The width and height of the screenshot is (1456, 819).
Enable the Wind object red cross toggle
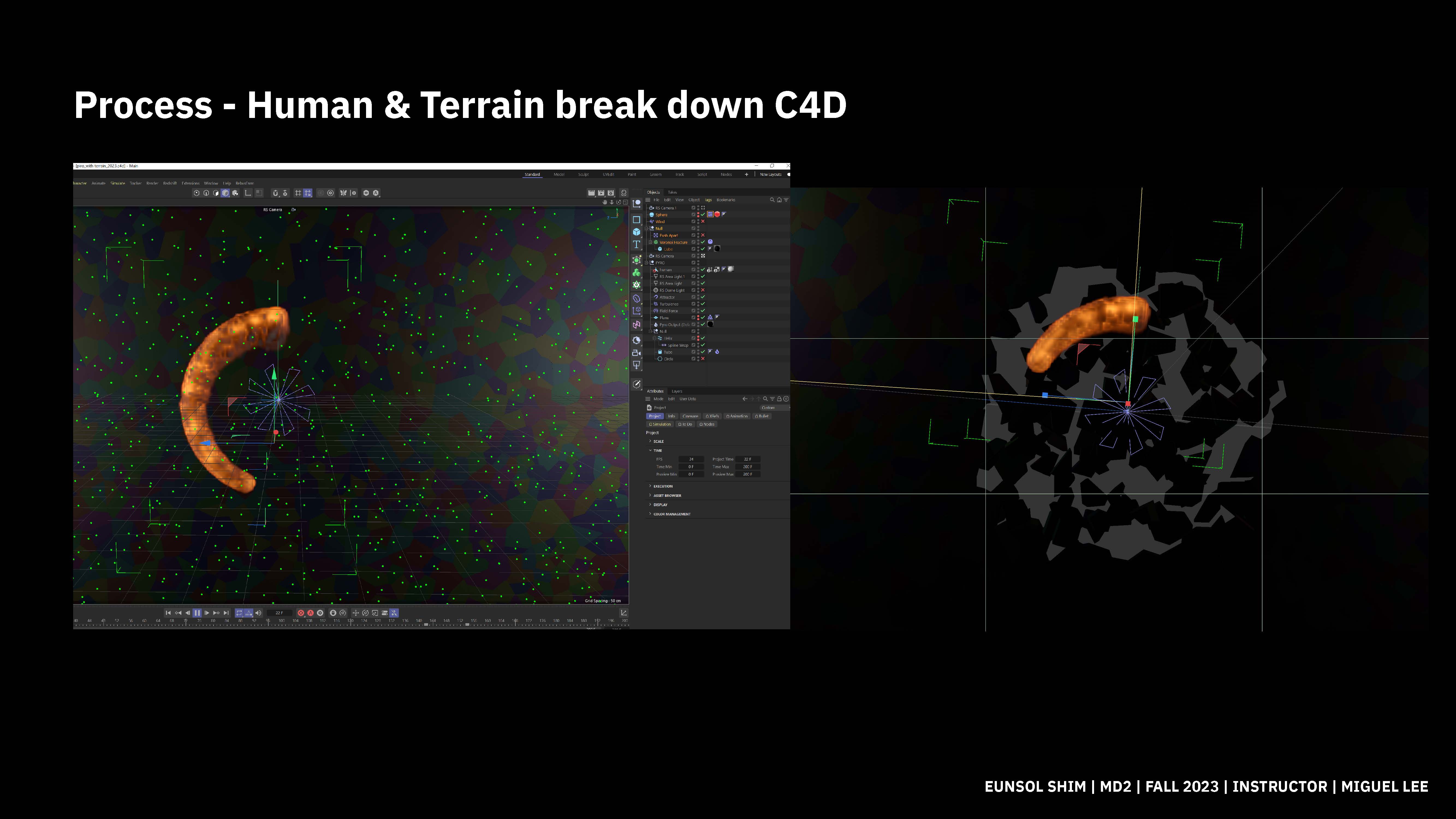[x=703, y=222]
